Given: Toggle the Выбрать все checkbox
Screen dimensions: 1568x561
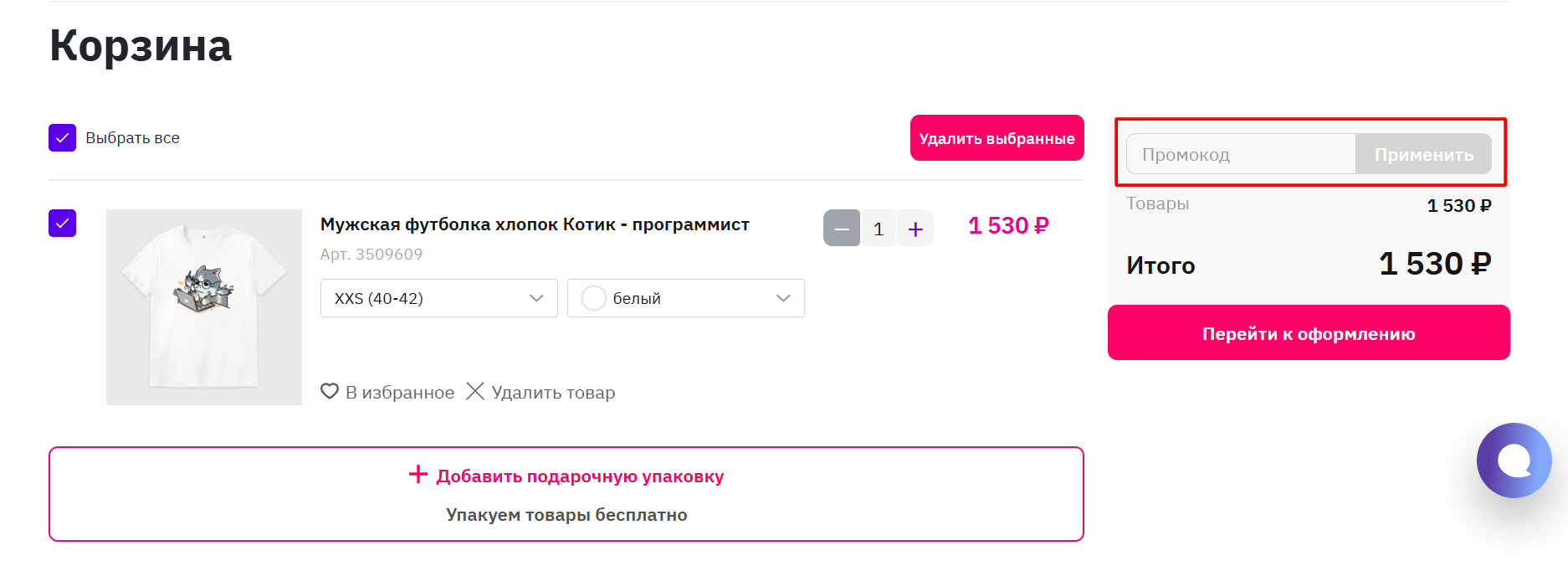Looking at the screenshot, I should pos(63,138).
